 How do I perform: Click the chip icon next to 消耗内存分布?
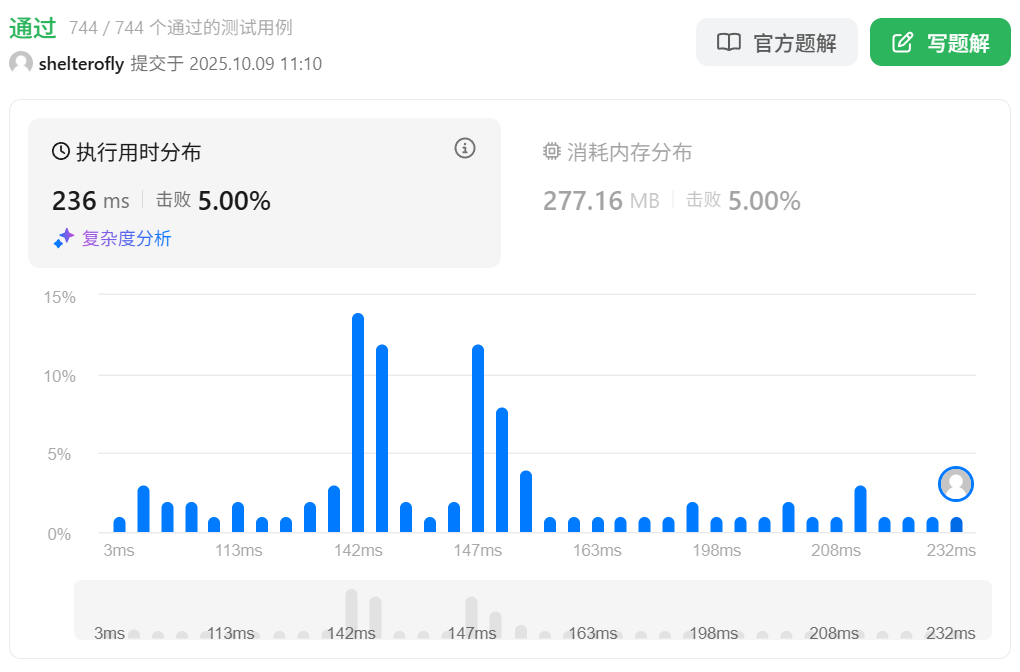[x=552, y=152]
